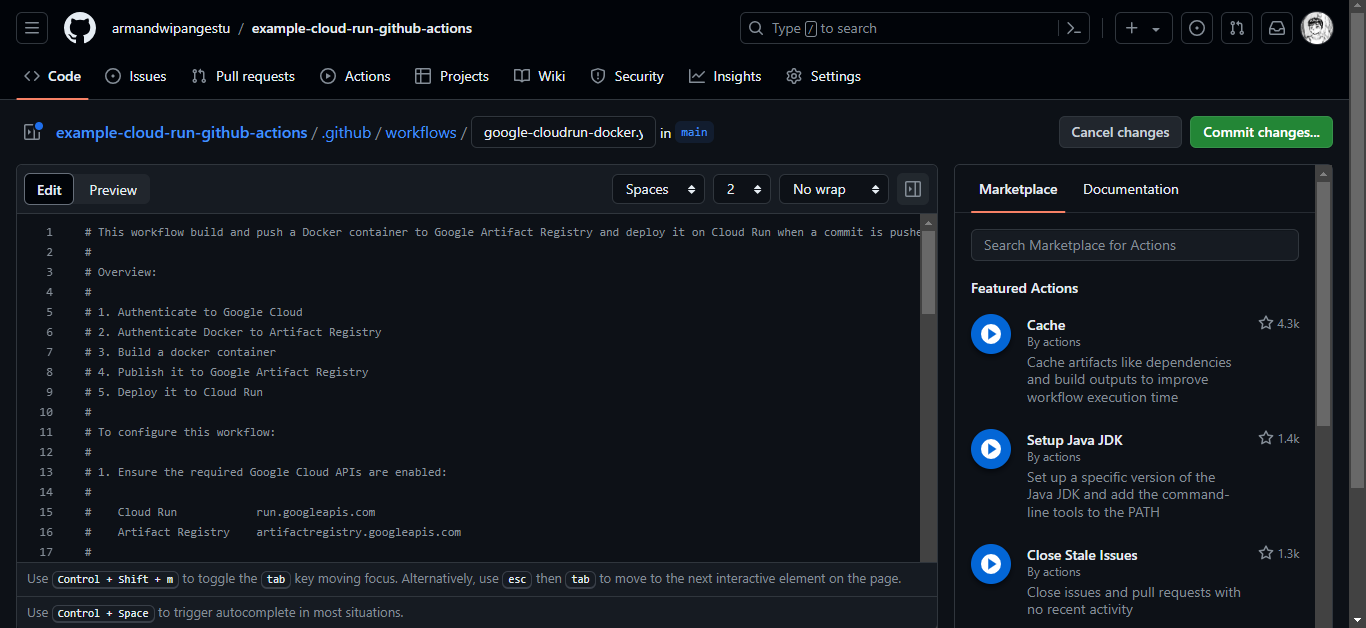The height and width of the screenshot is (628, 1366).
Task: Open the global navigation hamburger menu
Action: click(x=31, y=27)
